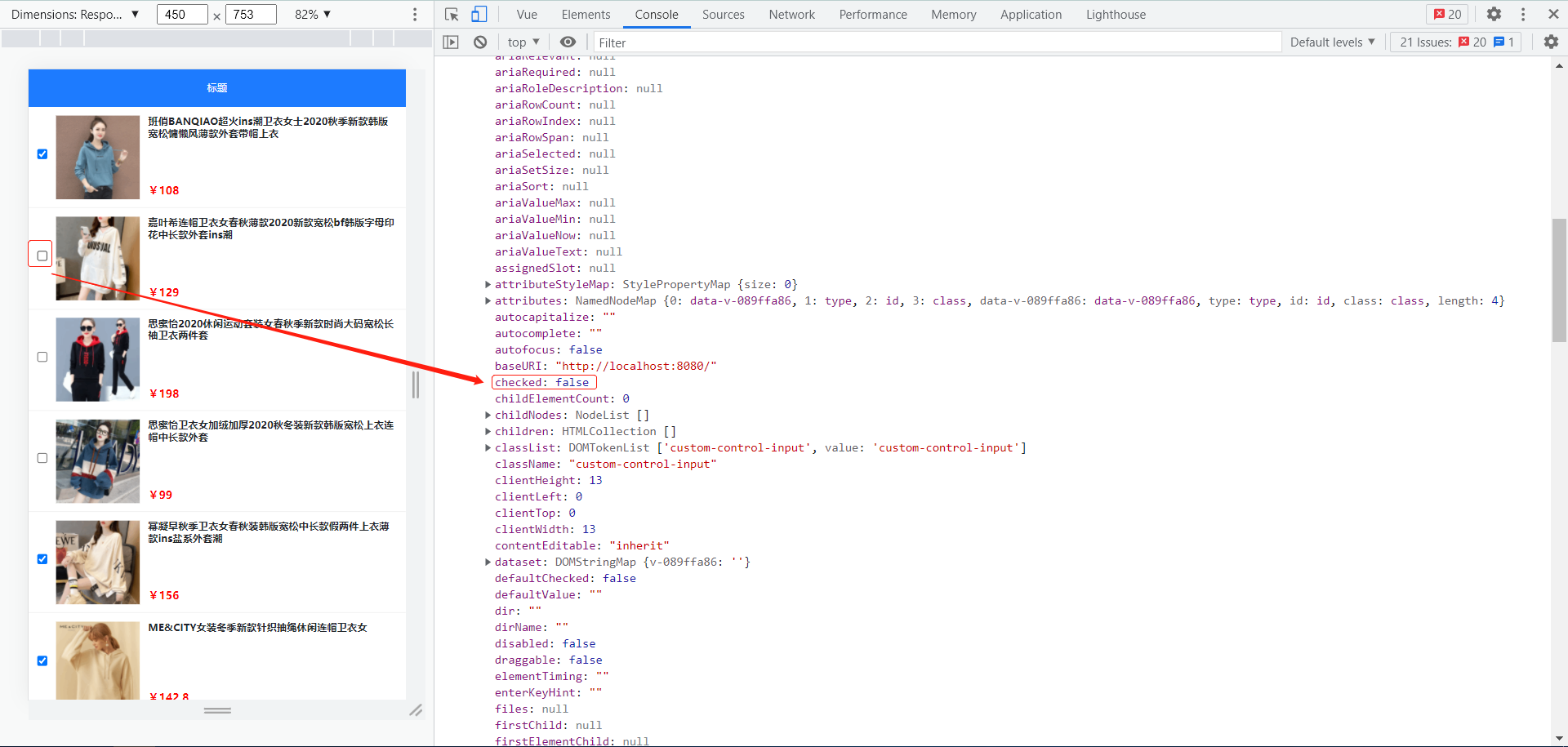Expand the dataset DOMStringMap property
This screenshot has height=747, width=1568.
[x=488, y=562]
